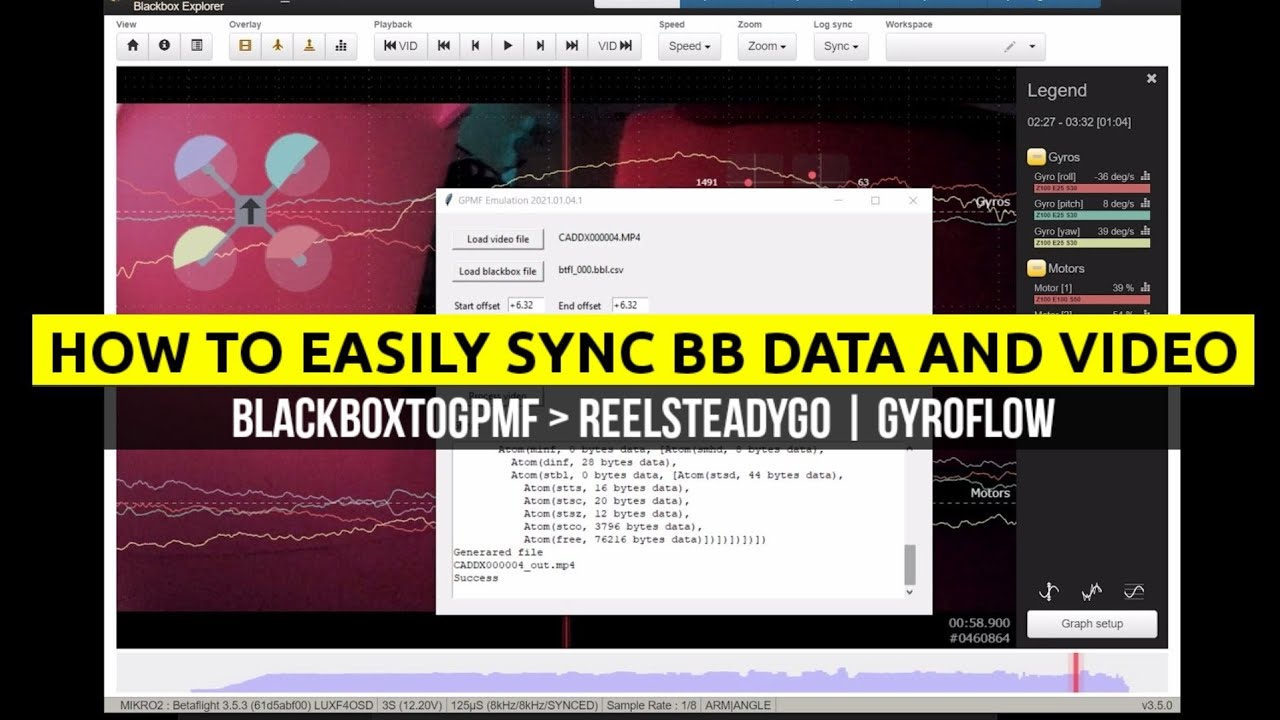
Task: Click the ARM|ANGLE status entry
Action: (737, 705)
